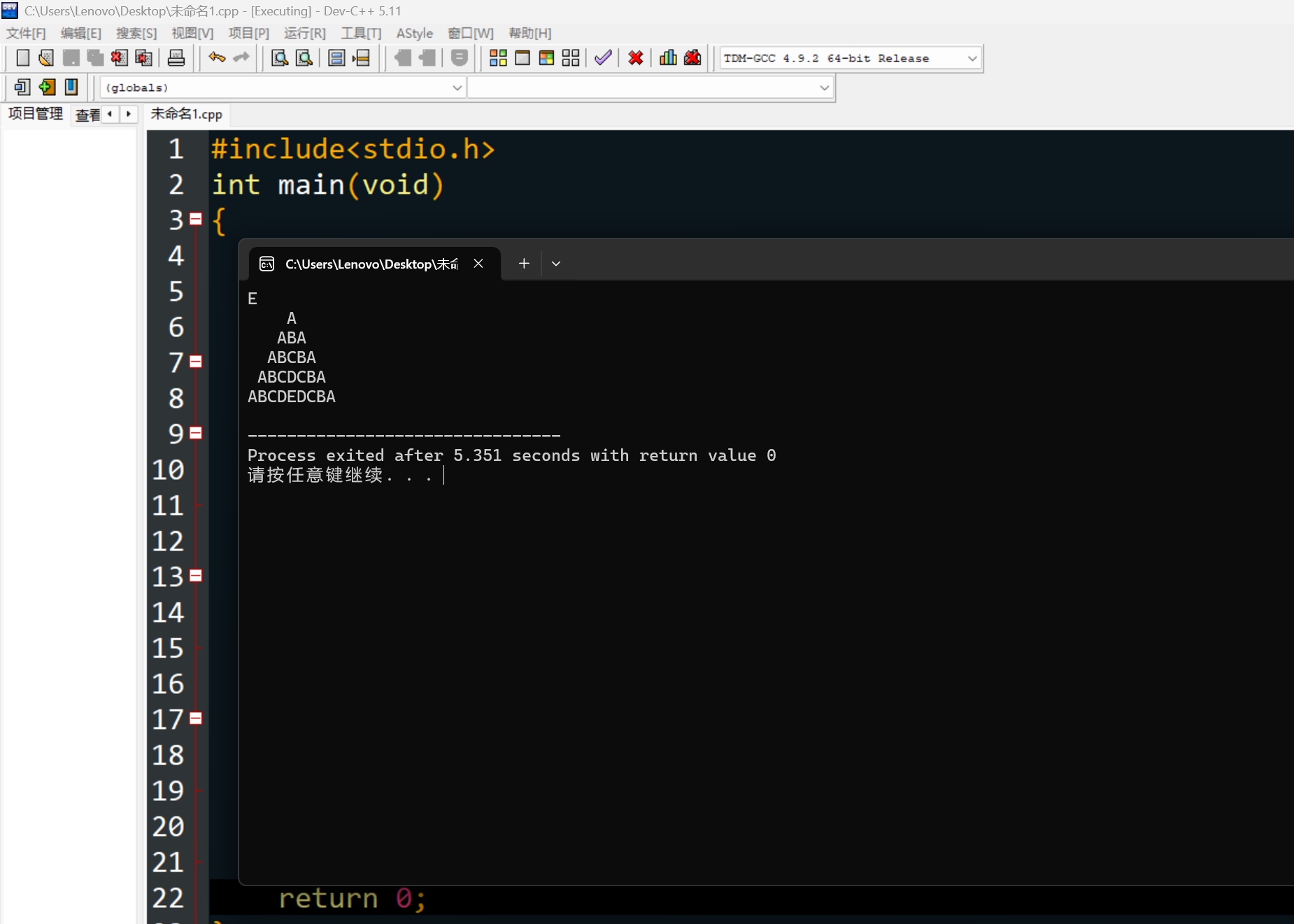Screen dimensions: 1294x924
Task: Click the Toggle bookmark icon
Action: tap(47, 87)
